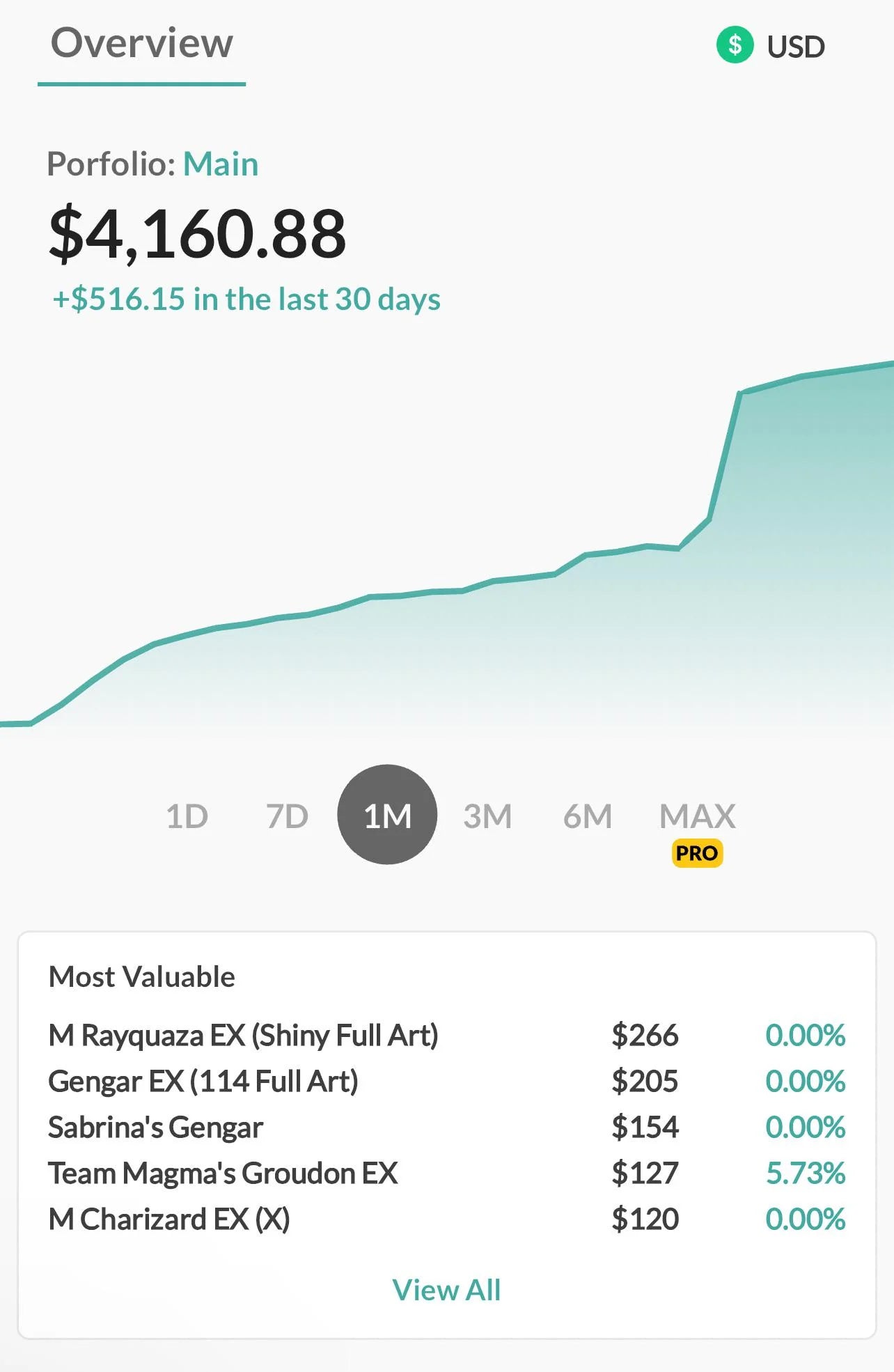The image size is (894, 1372).
Task: Select the MAX time range
Action: (x=697, y=815)
